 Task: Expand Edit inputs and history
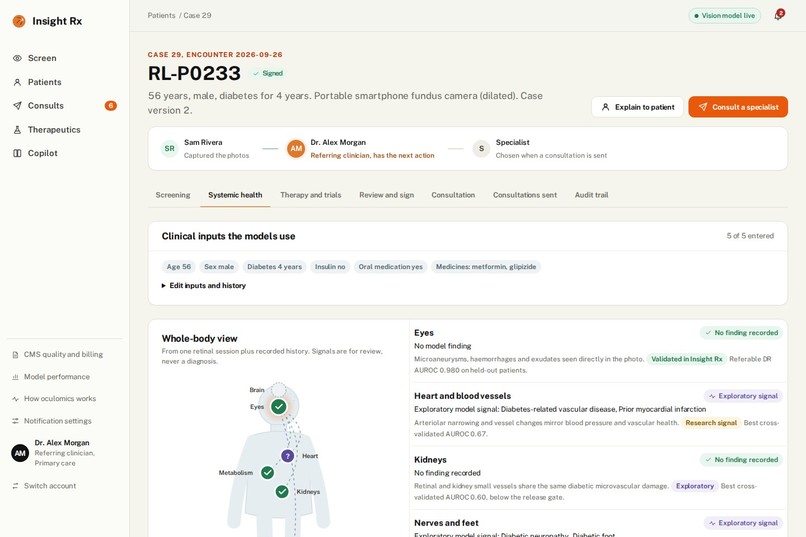tap(204, 286)
